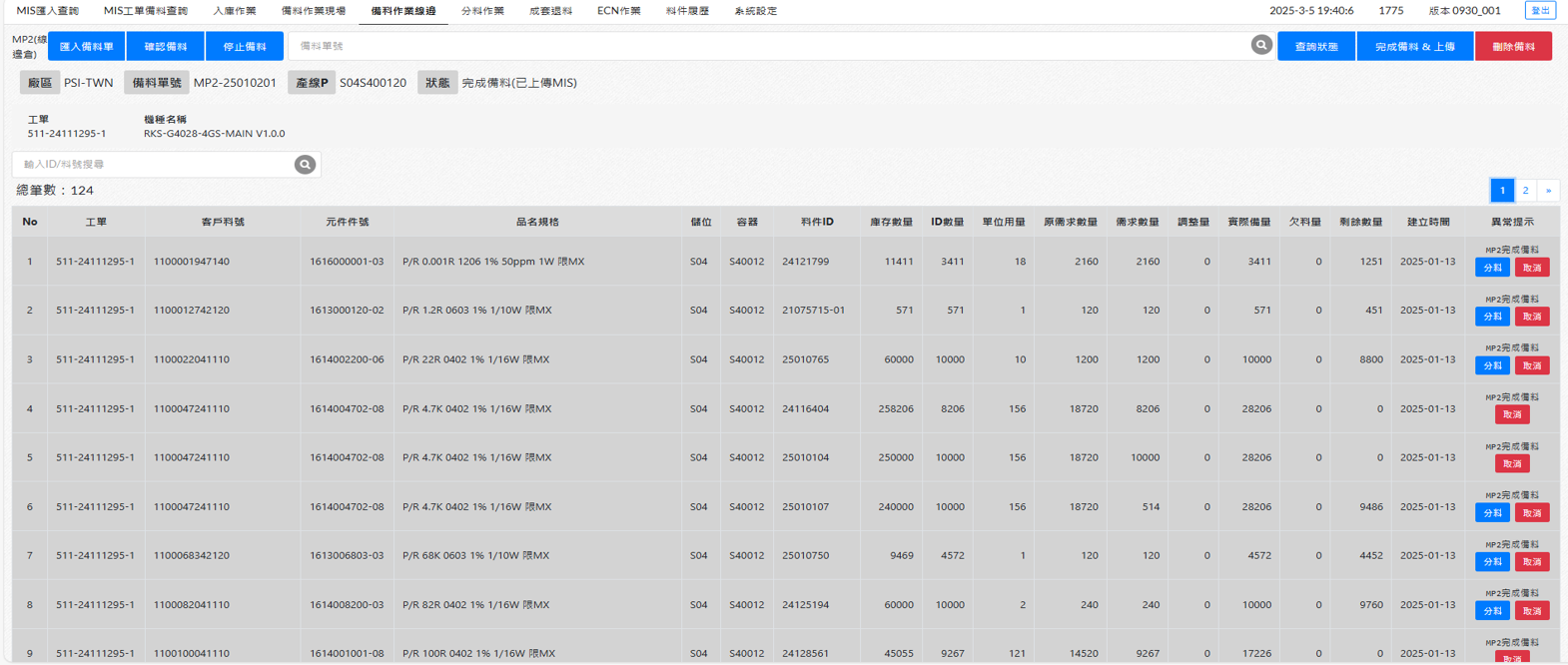Viewport: 1568px width, 665px height.
Task: Click the red 刪除備料 button
Action: (x=1513, y=46)
